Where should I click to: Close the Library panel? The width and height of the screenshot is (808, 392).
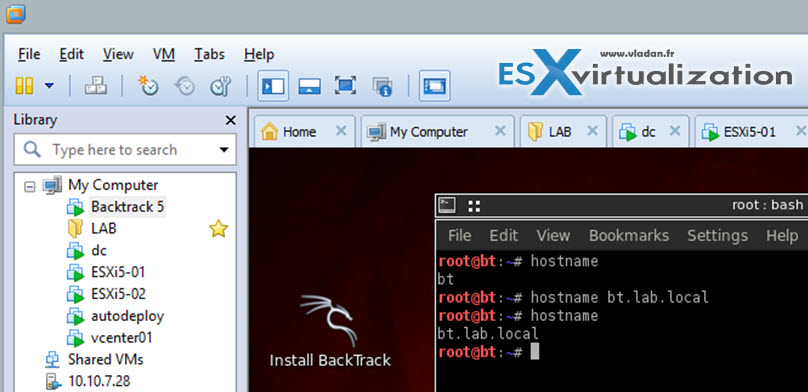[x=230, y=120]
